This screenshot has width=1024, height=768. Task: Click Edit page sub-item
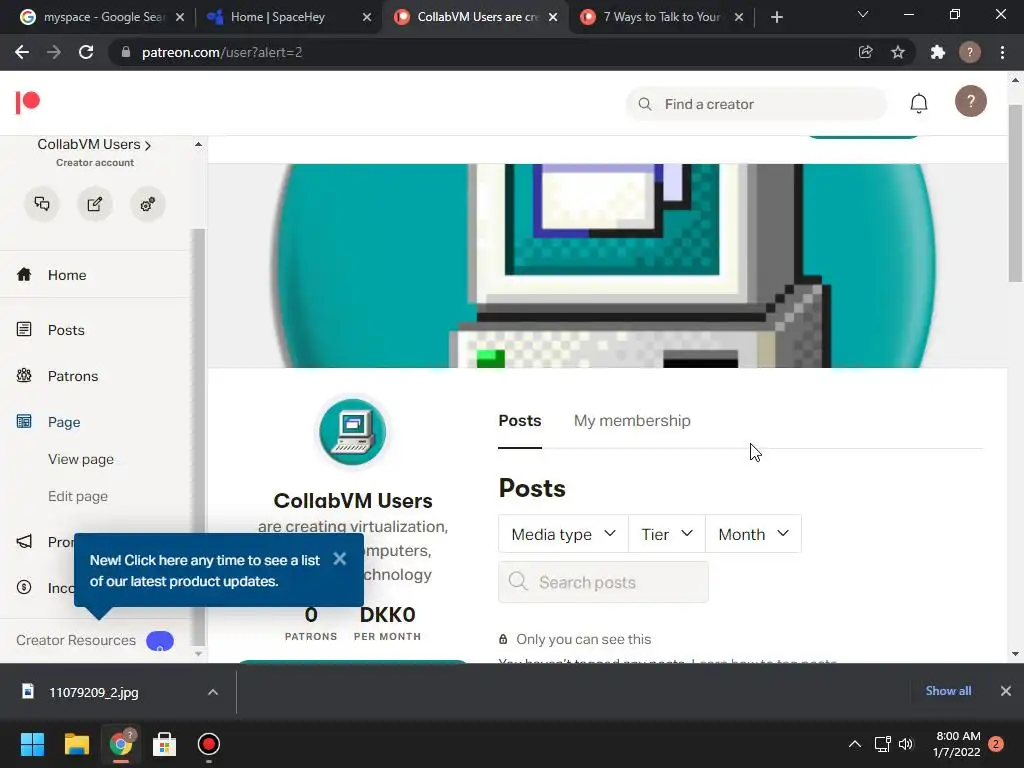pos(78,496)
